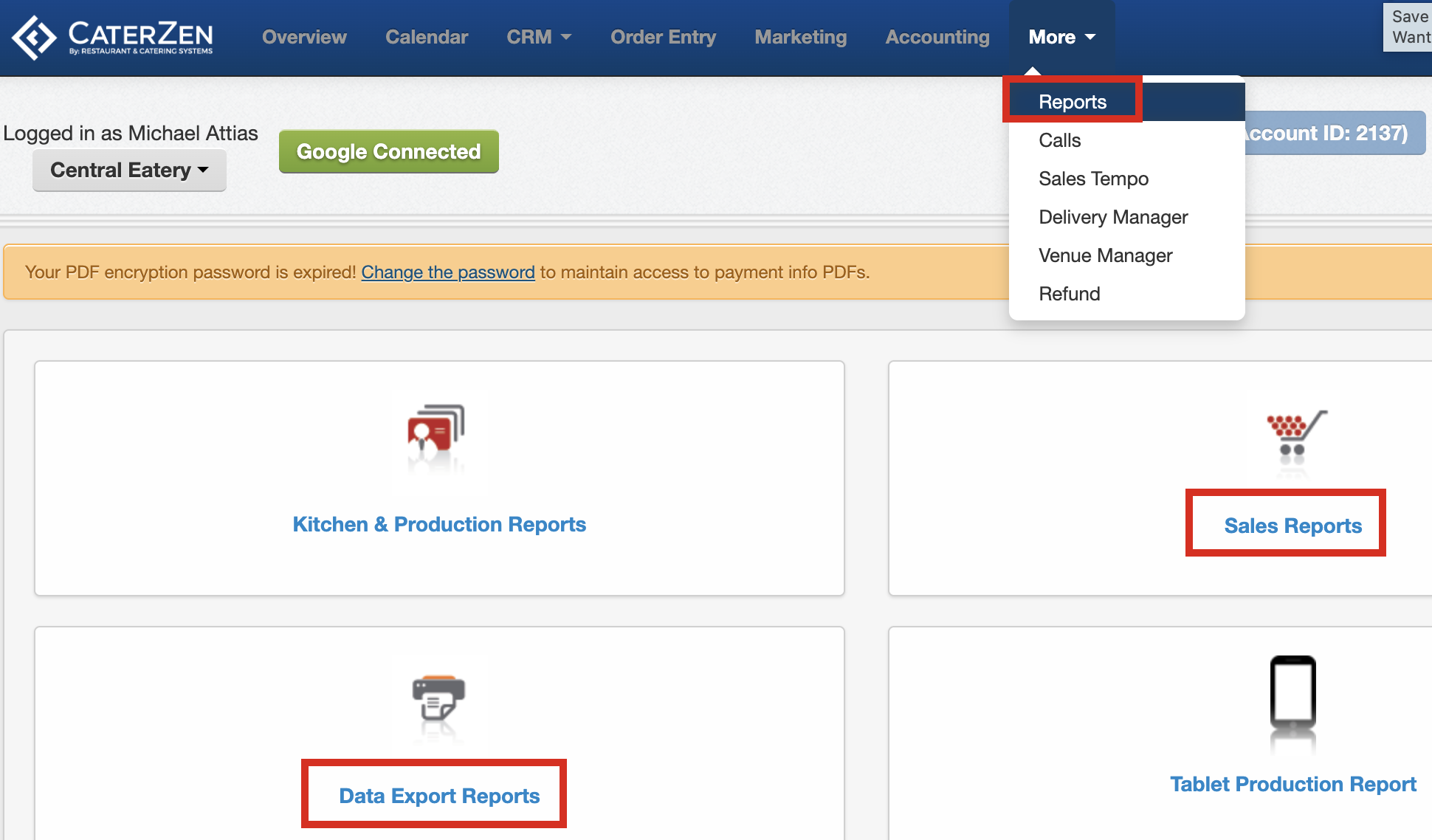Click the Data Export Reports printer icon
Screen dimensions: 1432x840
(x=438, y=698)
